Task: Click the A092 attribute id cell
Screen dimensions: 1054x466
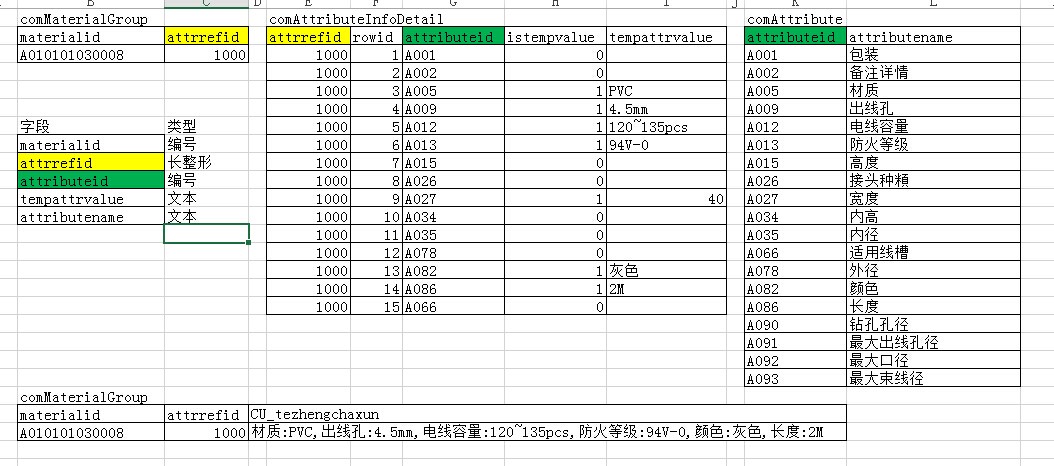Action: tap(796, 361)
